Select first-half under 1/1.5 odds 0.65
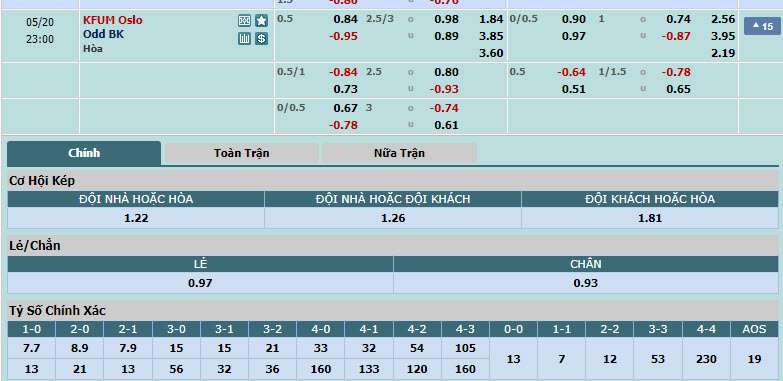 tap(678, 89)
